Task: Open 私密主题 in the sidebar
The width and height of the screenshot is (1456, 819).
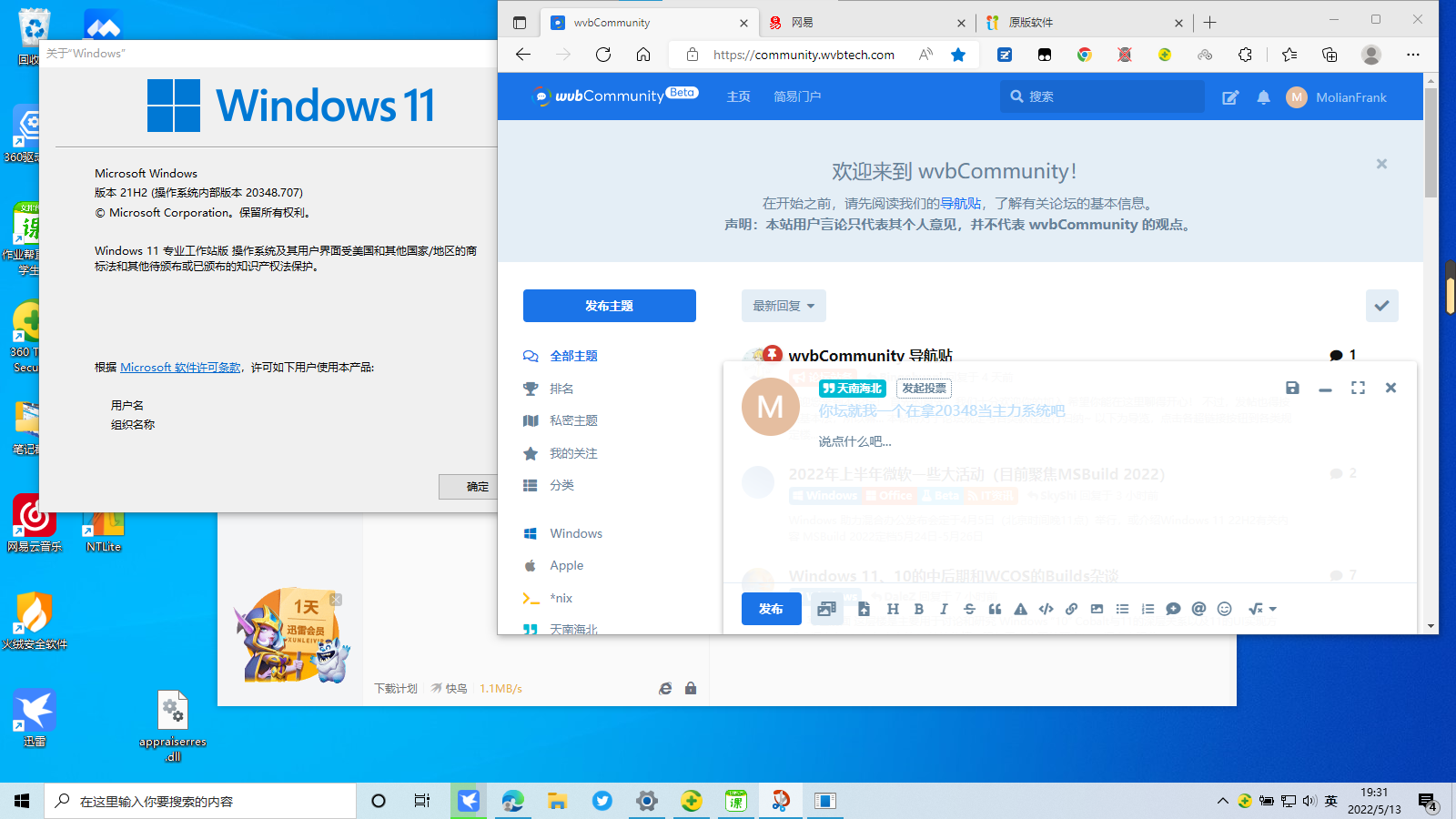Action: tap(561, 420)
